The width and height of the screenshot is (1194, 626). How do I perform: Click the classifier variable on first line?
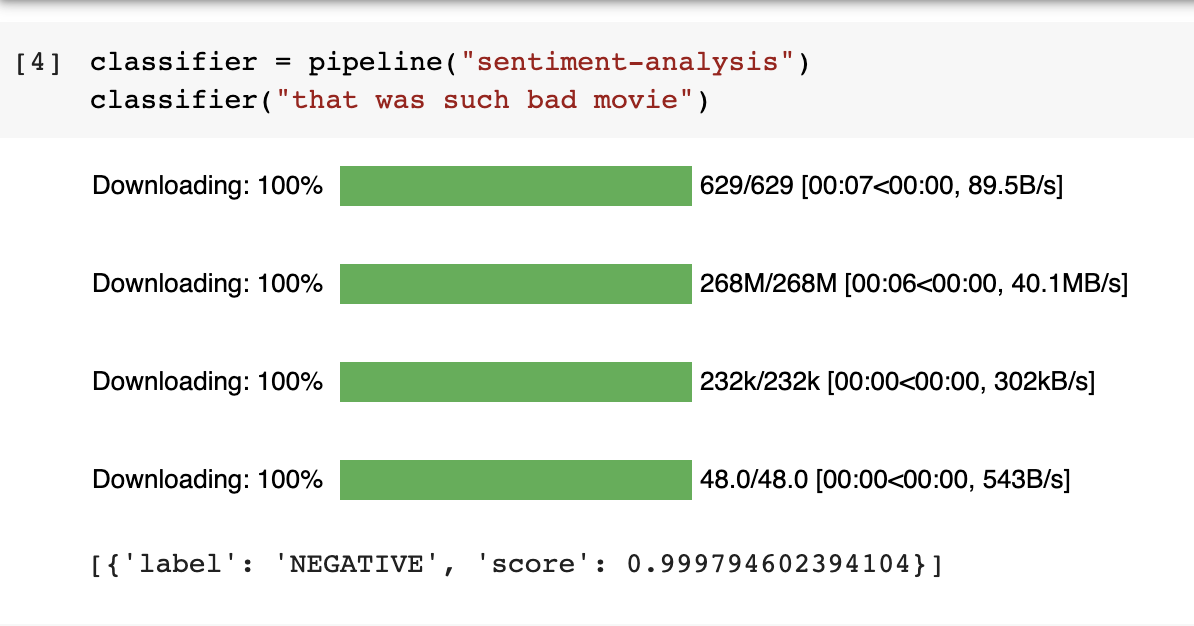pos(174,62)
